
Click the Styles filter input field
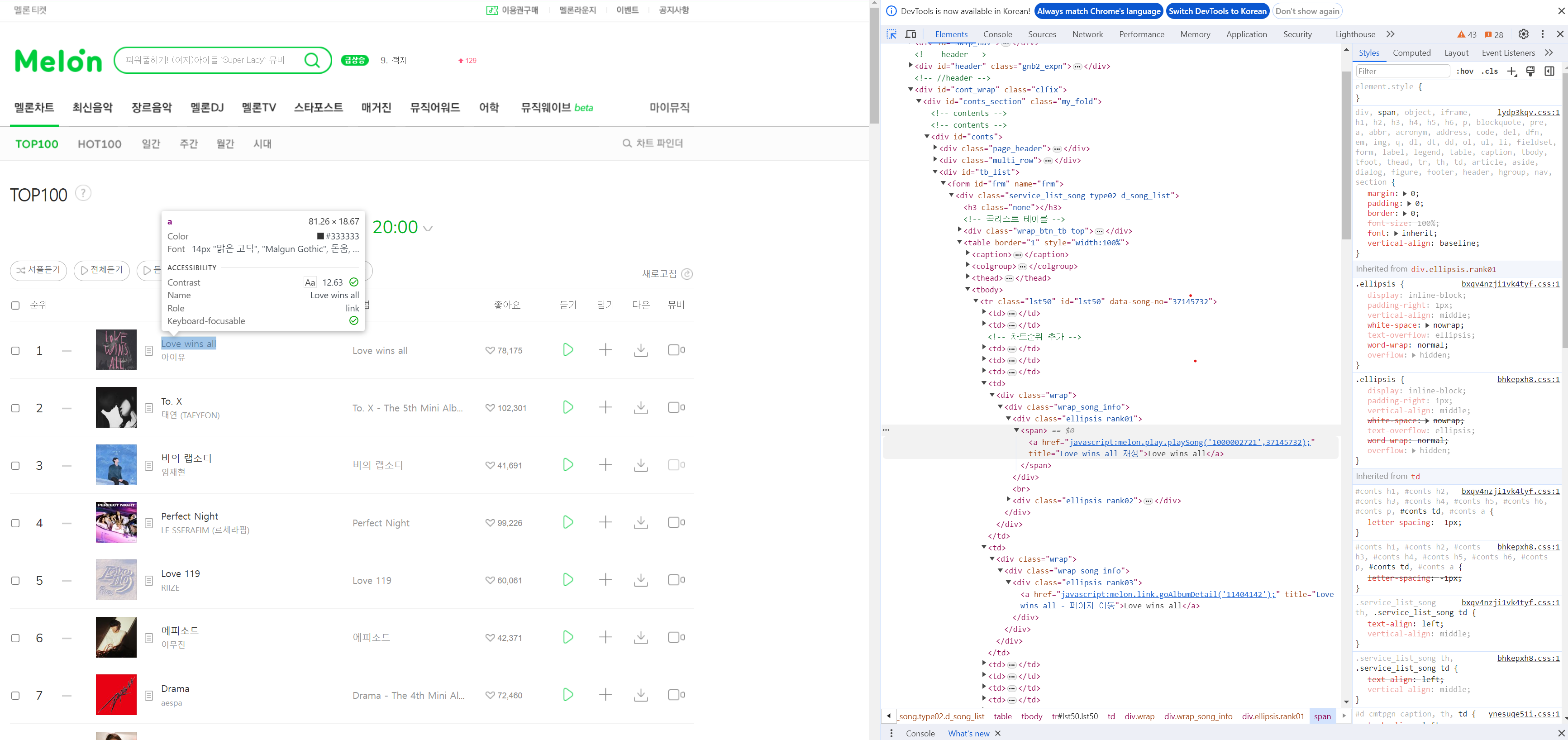click(1402, 71)
